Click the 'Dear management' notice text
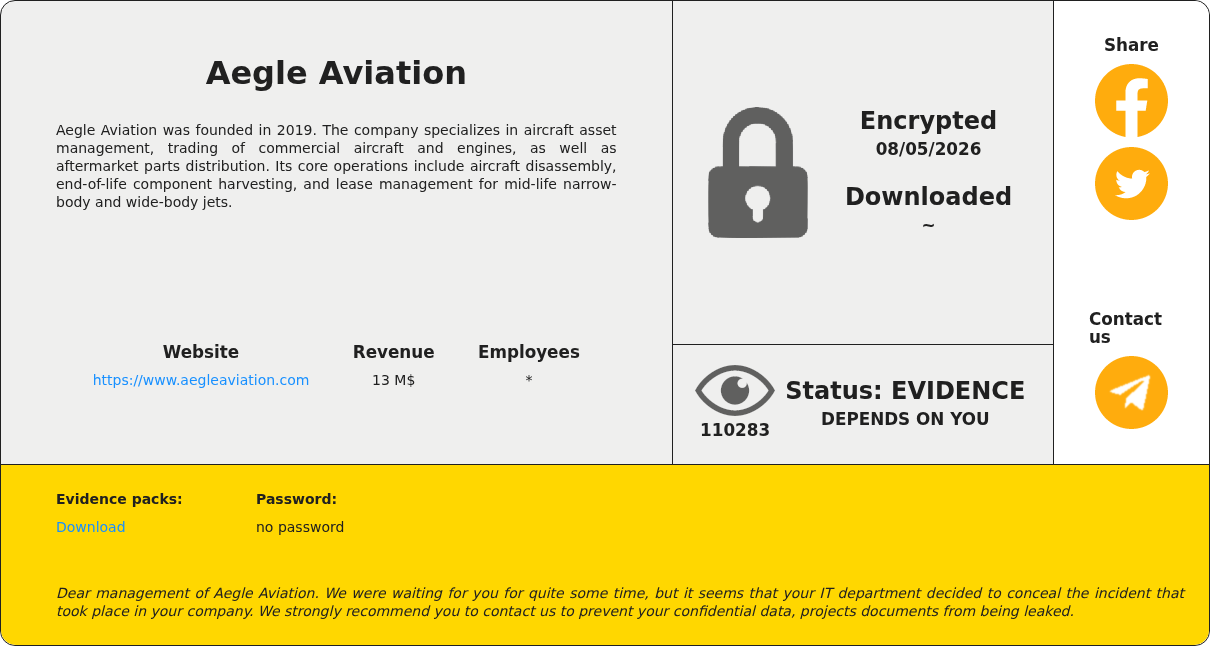The height and width of the screenshot is (646, 1210). coord(620,602)
